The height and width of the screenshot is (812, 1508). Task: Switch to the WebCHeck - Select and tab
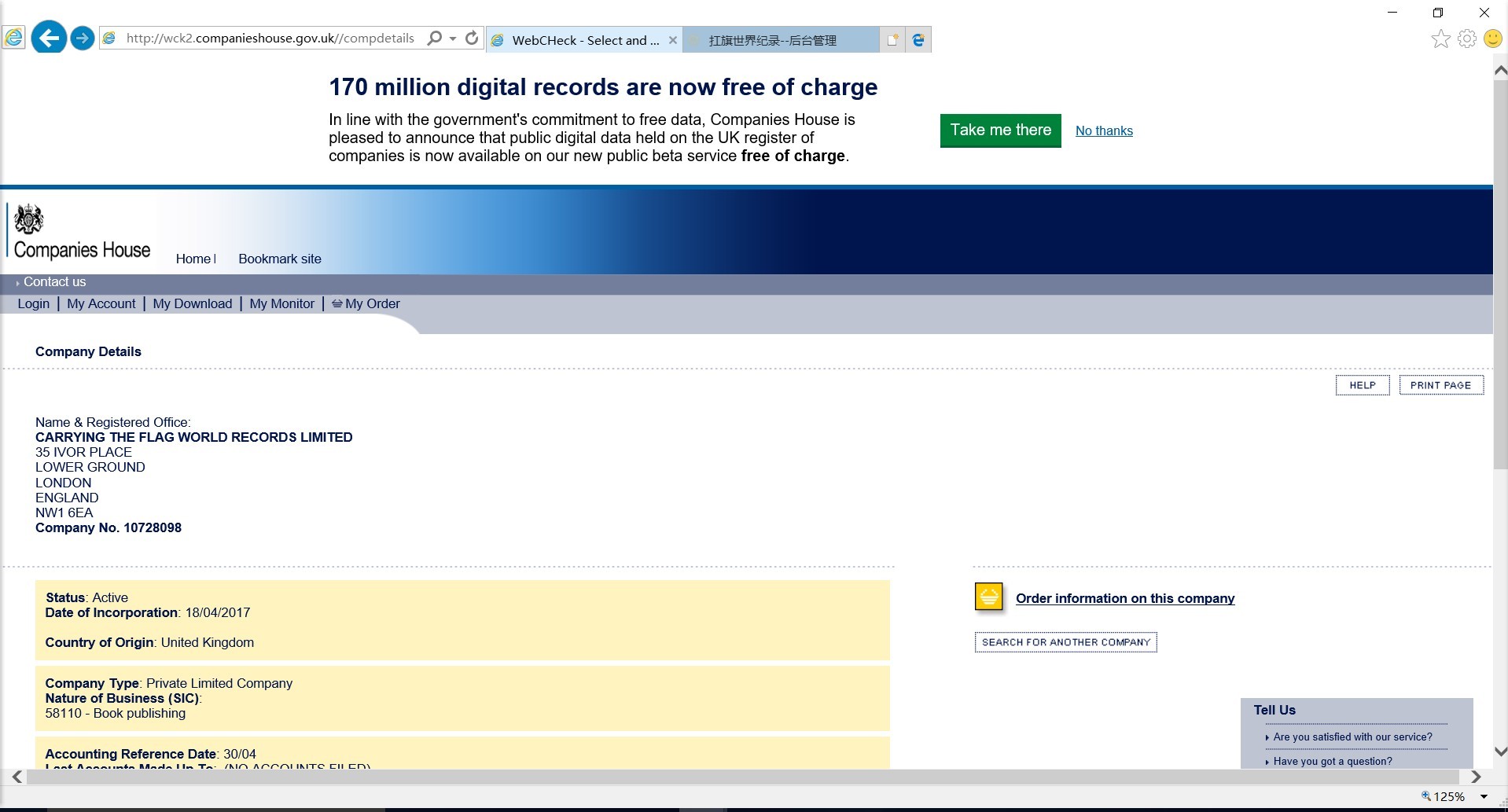[x=583, y=40]
